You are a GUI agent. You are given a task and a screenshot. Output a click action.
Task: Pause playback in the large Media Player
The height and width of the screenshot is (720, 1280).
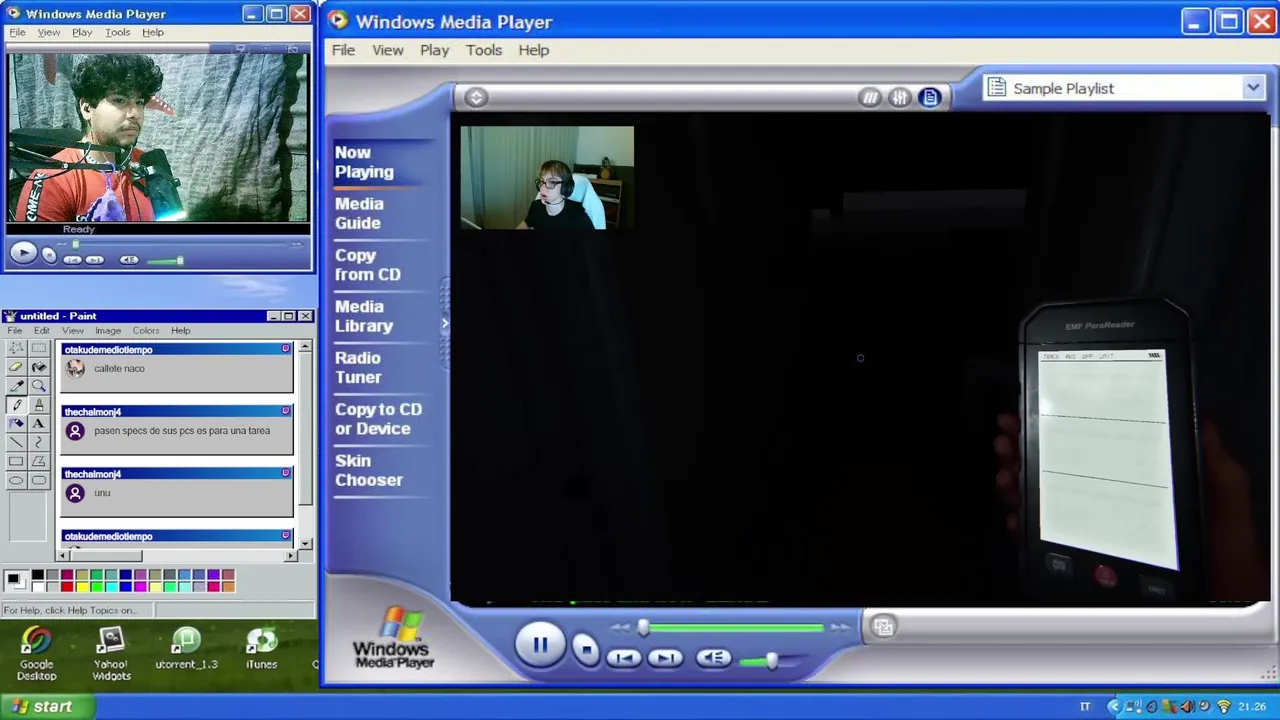539,645
